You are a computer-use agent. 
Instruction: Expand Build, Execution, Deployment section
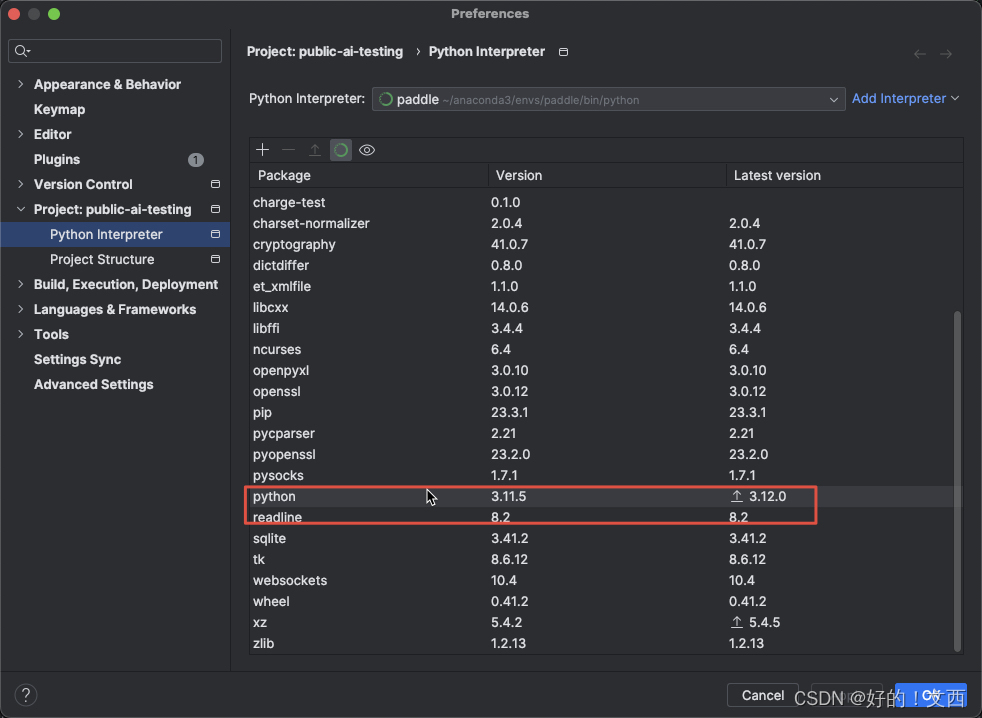point(20,284)
